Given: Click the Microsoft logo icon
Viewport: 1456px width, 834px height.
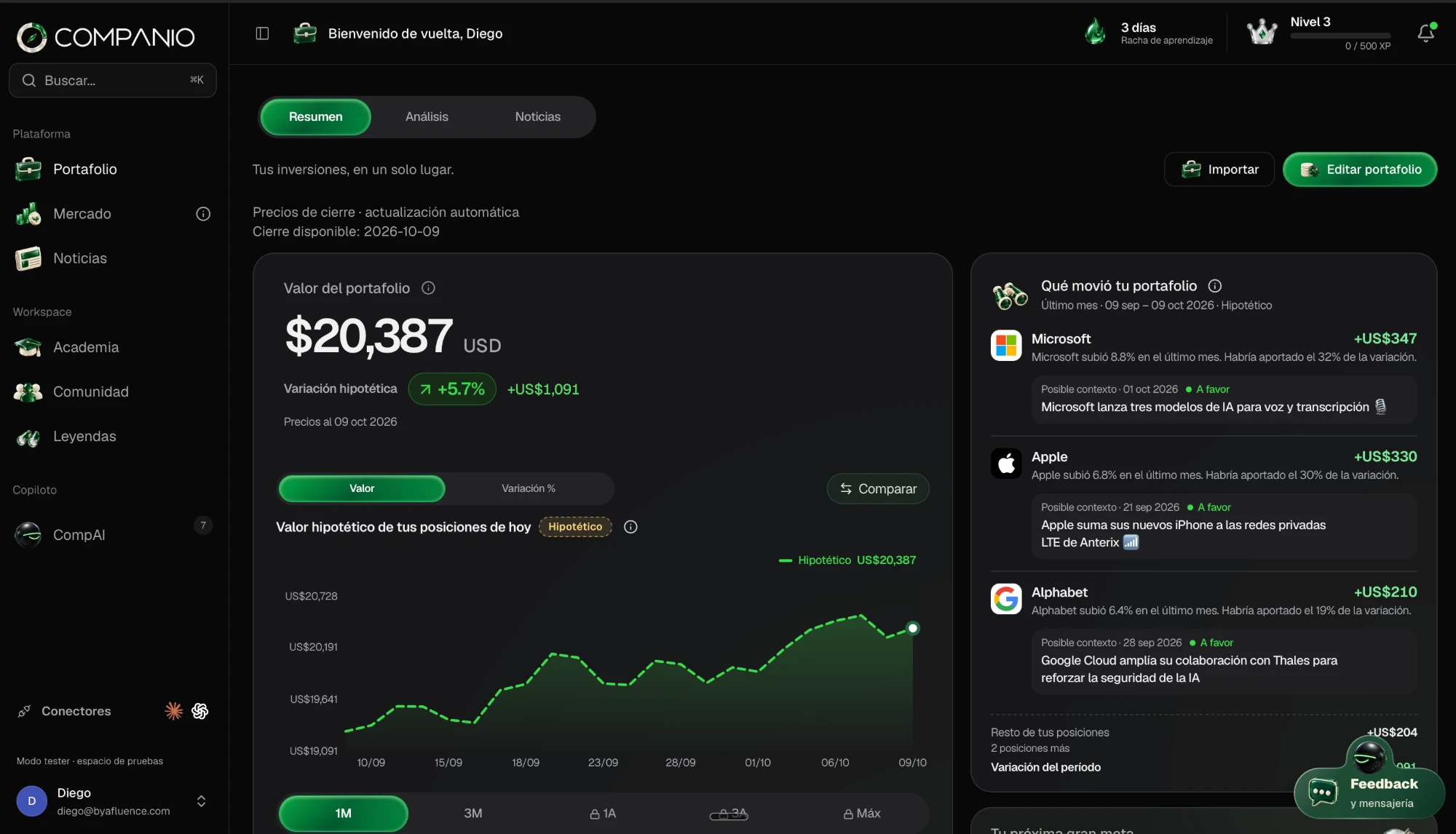Looking at the screenshot, I should (x=1006, y=345).
